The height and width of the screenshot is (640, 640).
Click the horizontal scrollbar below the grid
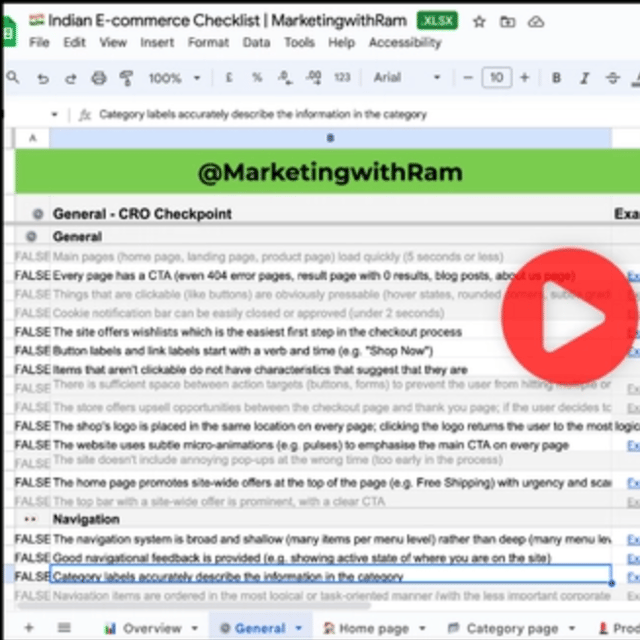coord(194,606)
